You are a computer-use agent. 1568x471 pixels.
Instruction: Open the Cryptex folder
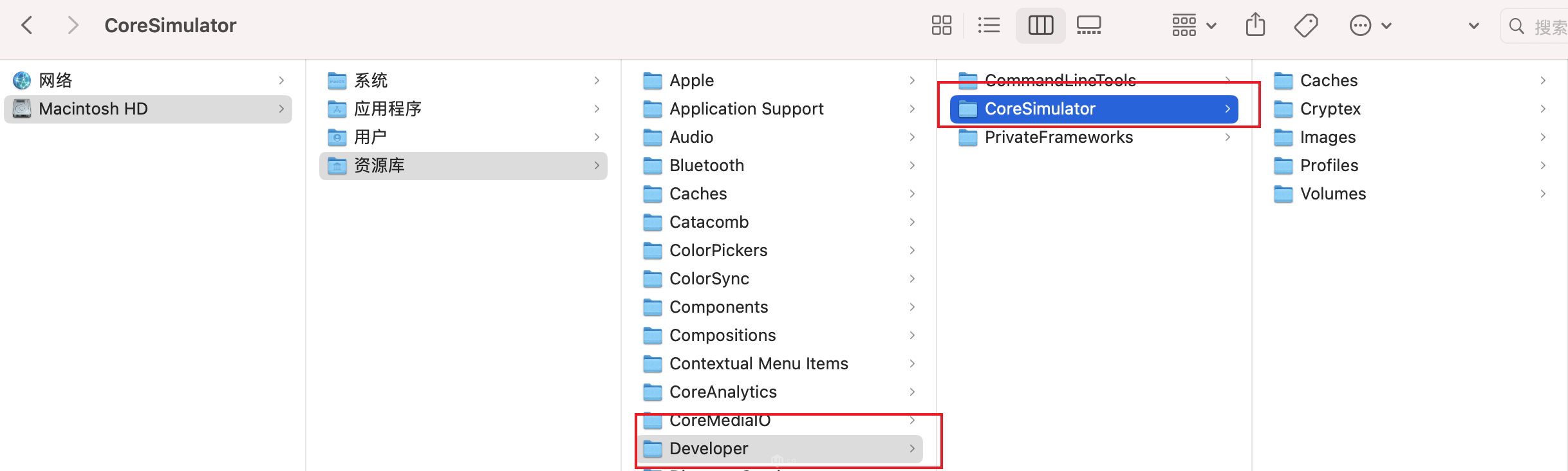pyautogui.click(x=1410, y=109)
